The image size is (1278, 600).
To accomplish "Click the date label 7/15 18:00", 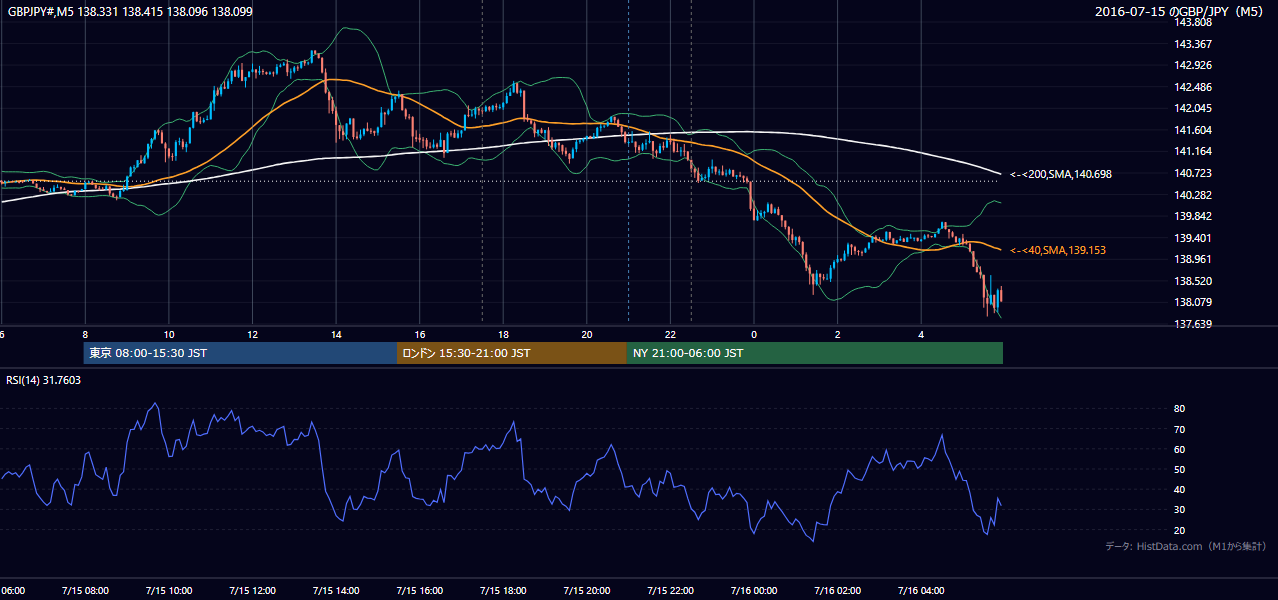I will click(x=503, y=590).
